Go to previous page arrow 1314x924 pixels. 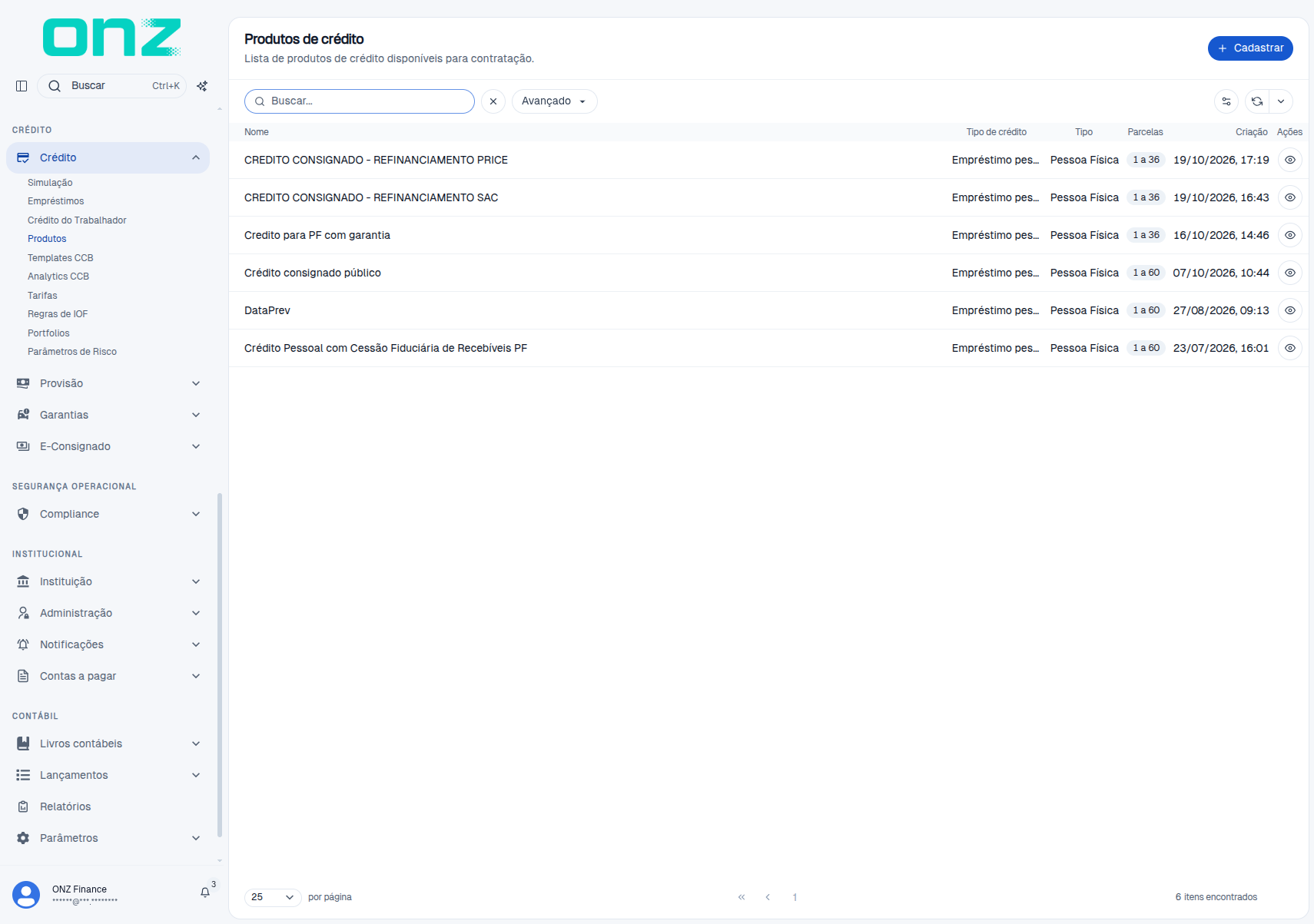(768, 897)
